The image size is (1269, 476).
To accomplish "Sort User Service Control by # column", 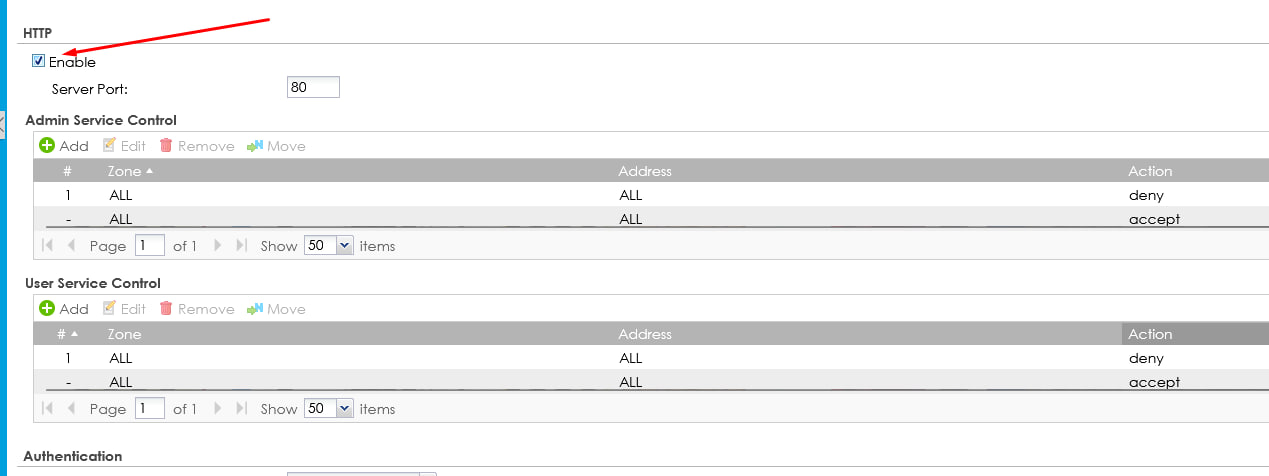I will 66,334.
